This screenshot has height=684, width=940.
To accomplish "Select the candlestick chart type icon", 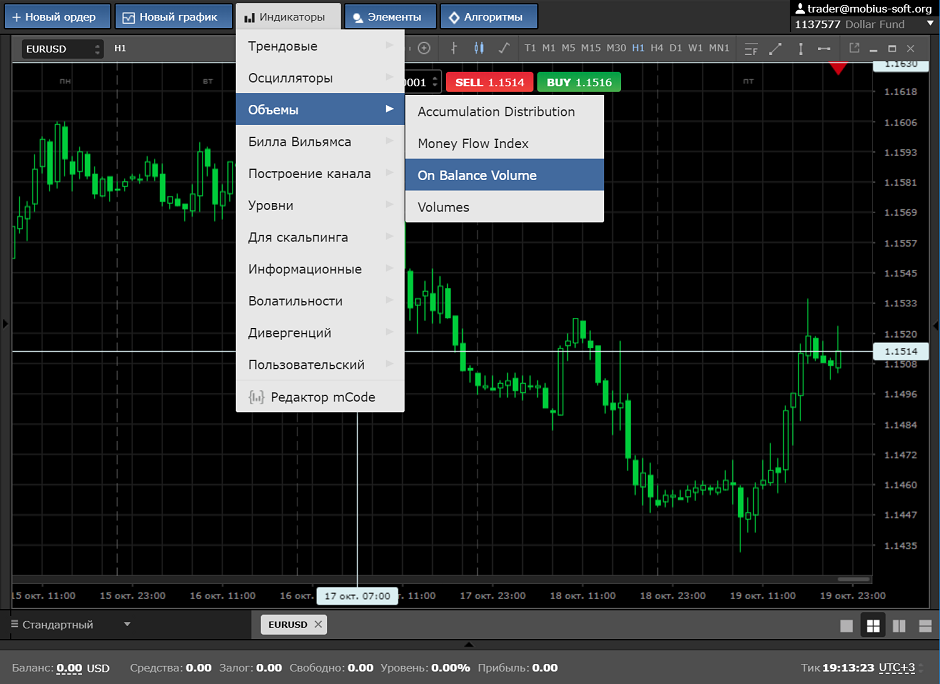I will tap(478, 48).
